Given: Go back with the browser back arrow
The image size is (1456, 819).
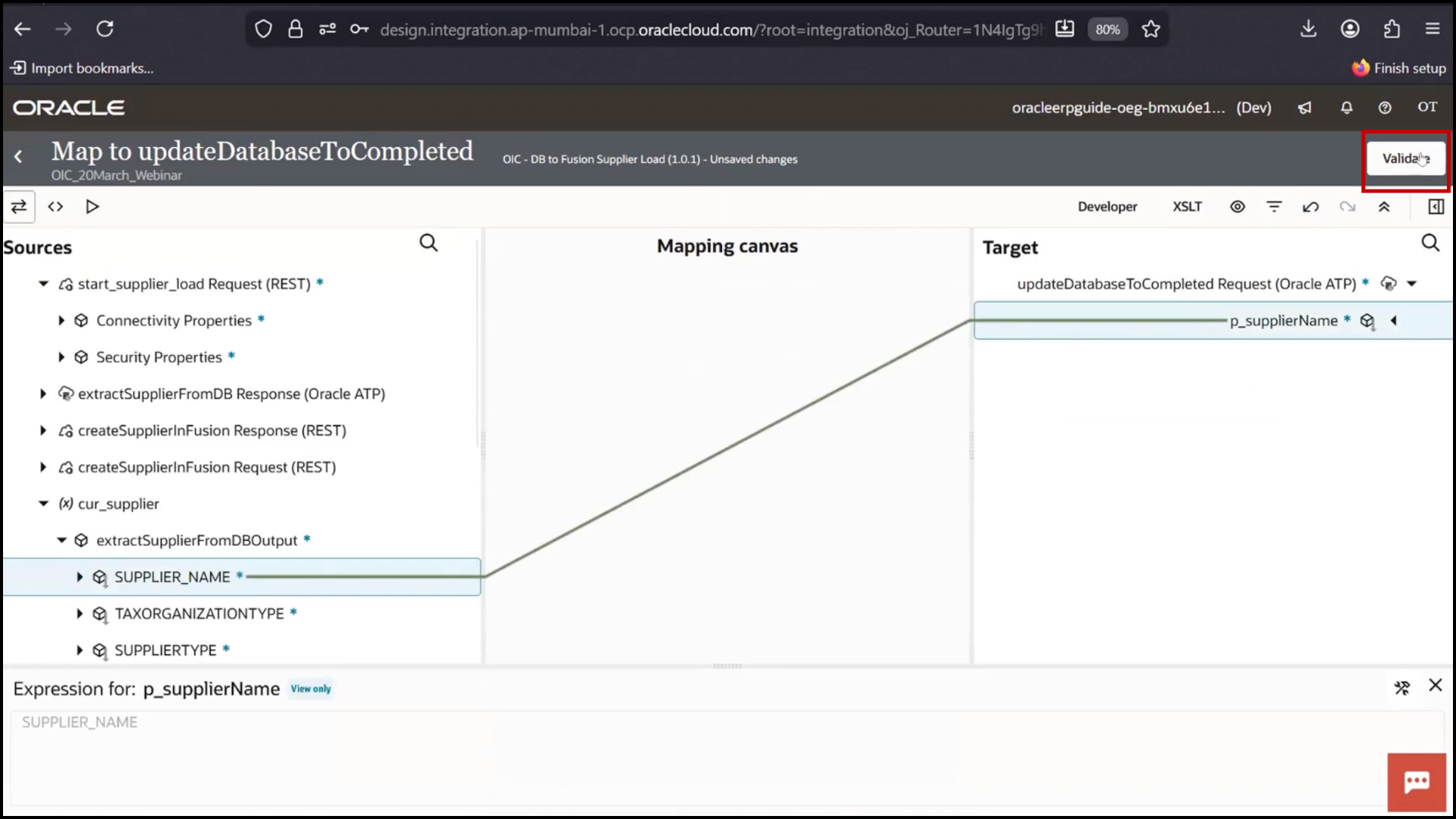Looking at the screenshot, I should click(x=23, y=29).
